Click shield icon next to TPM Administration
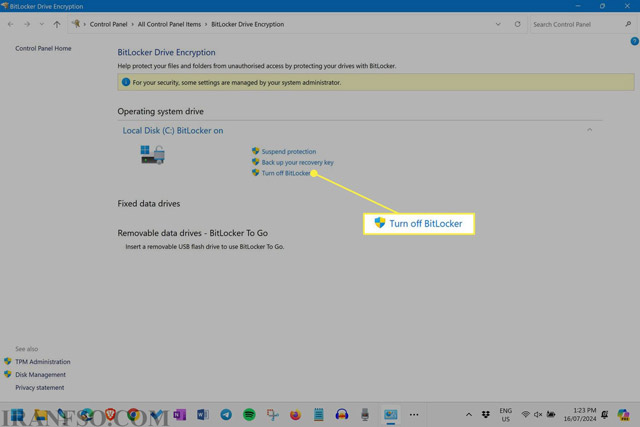640x427 pixels. pos(8,361)
